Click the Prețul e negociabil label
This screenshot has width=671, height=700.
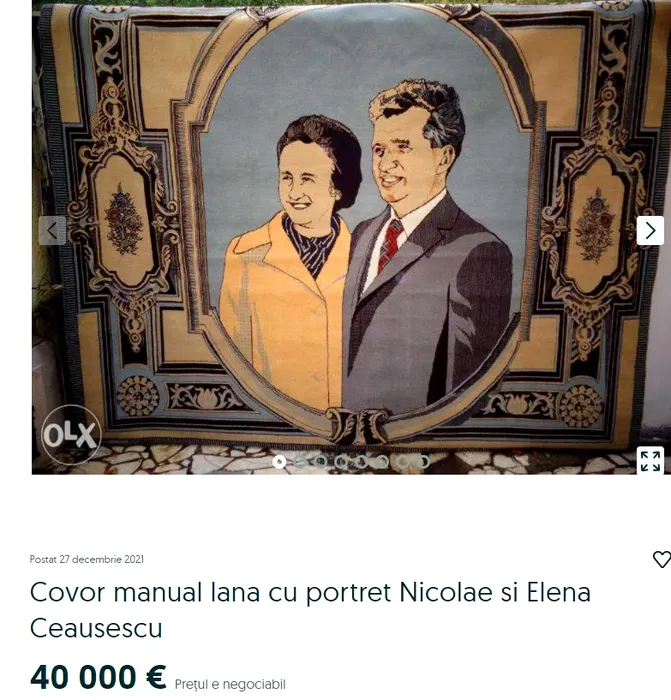(230, 684)
